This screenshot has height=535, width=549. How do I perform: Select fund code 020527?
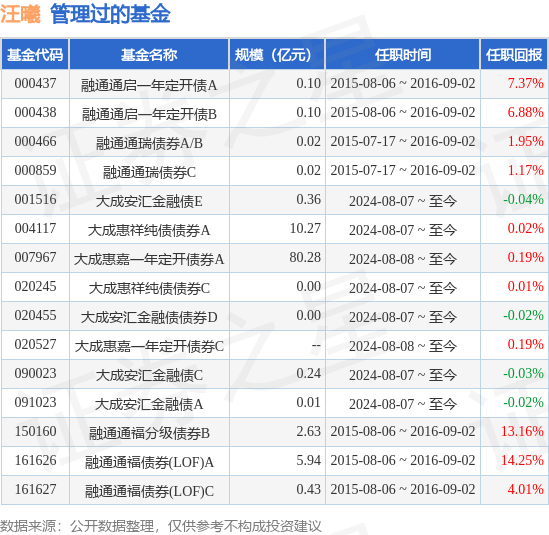click(x=35, y=345)
